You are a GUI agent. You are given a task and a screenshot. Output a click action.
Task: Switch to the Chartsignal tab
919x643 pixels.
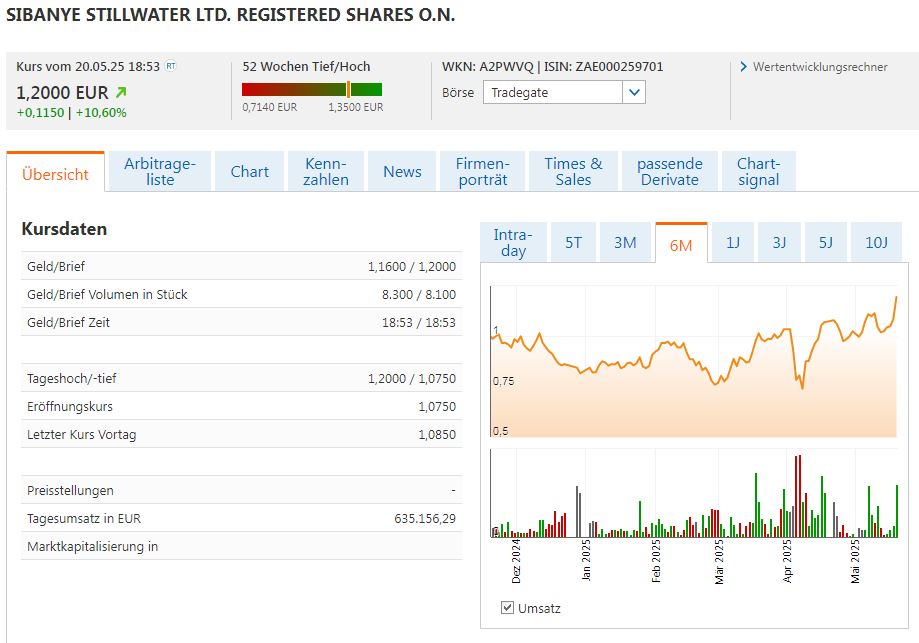(x=758, y=171)
